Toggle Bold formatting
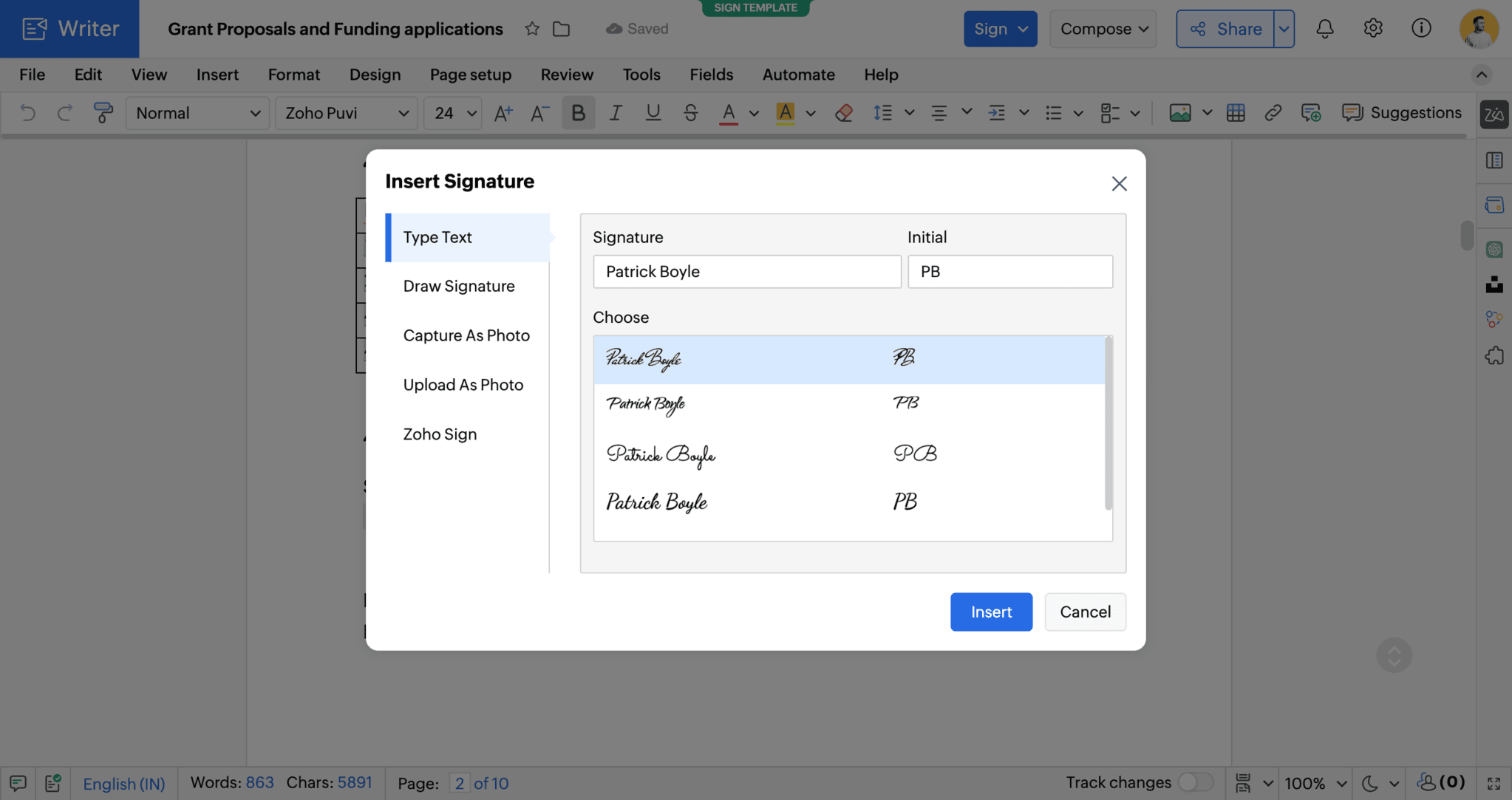Image resolution: width=1512 pixels, height=800 pixels. tap(578, 113)
